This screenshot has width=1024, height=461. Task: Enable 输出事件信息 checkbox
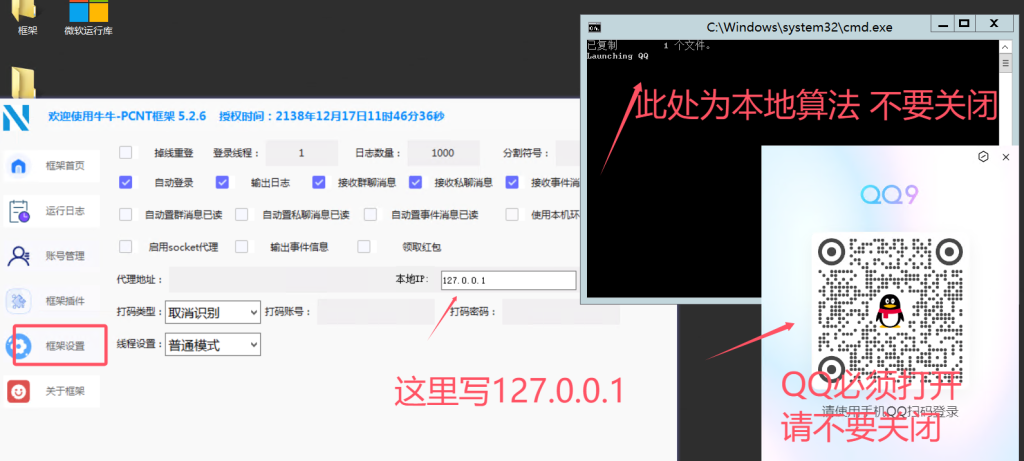coord(242,246)
